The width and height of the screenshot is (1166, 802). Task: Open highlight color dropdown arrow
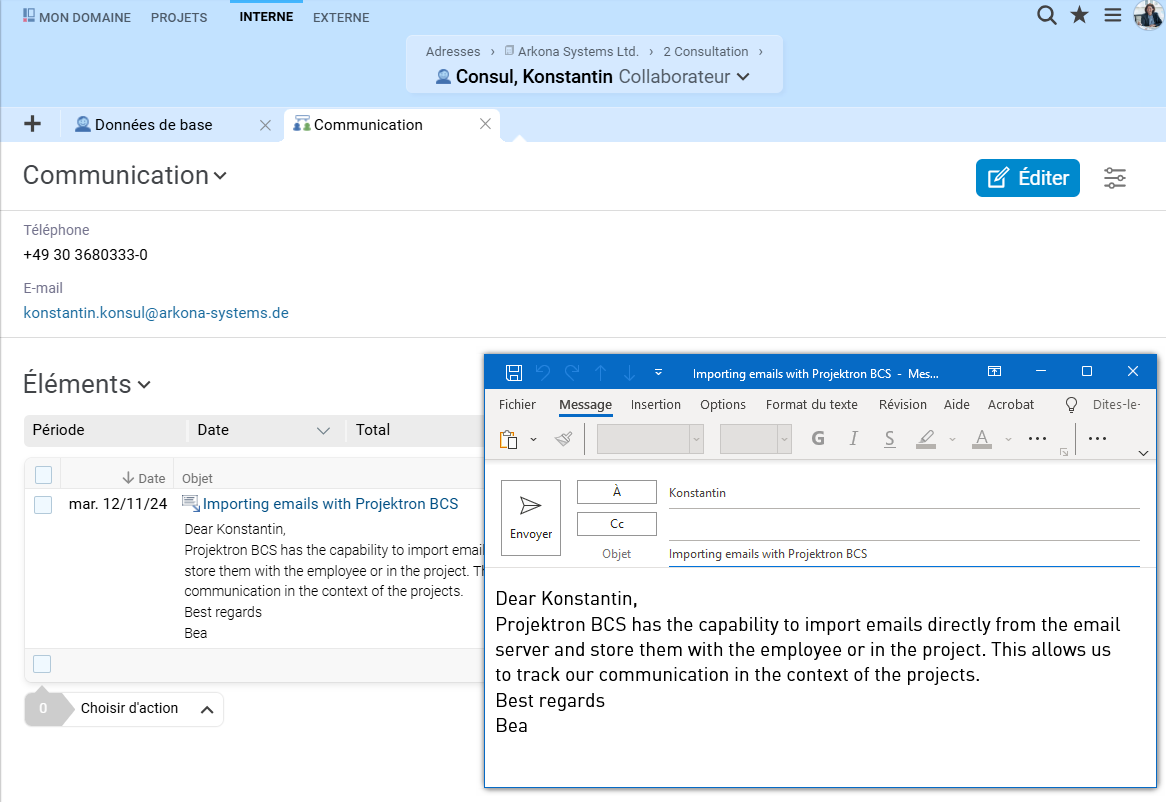(x=952, y=440)
